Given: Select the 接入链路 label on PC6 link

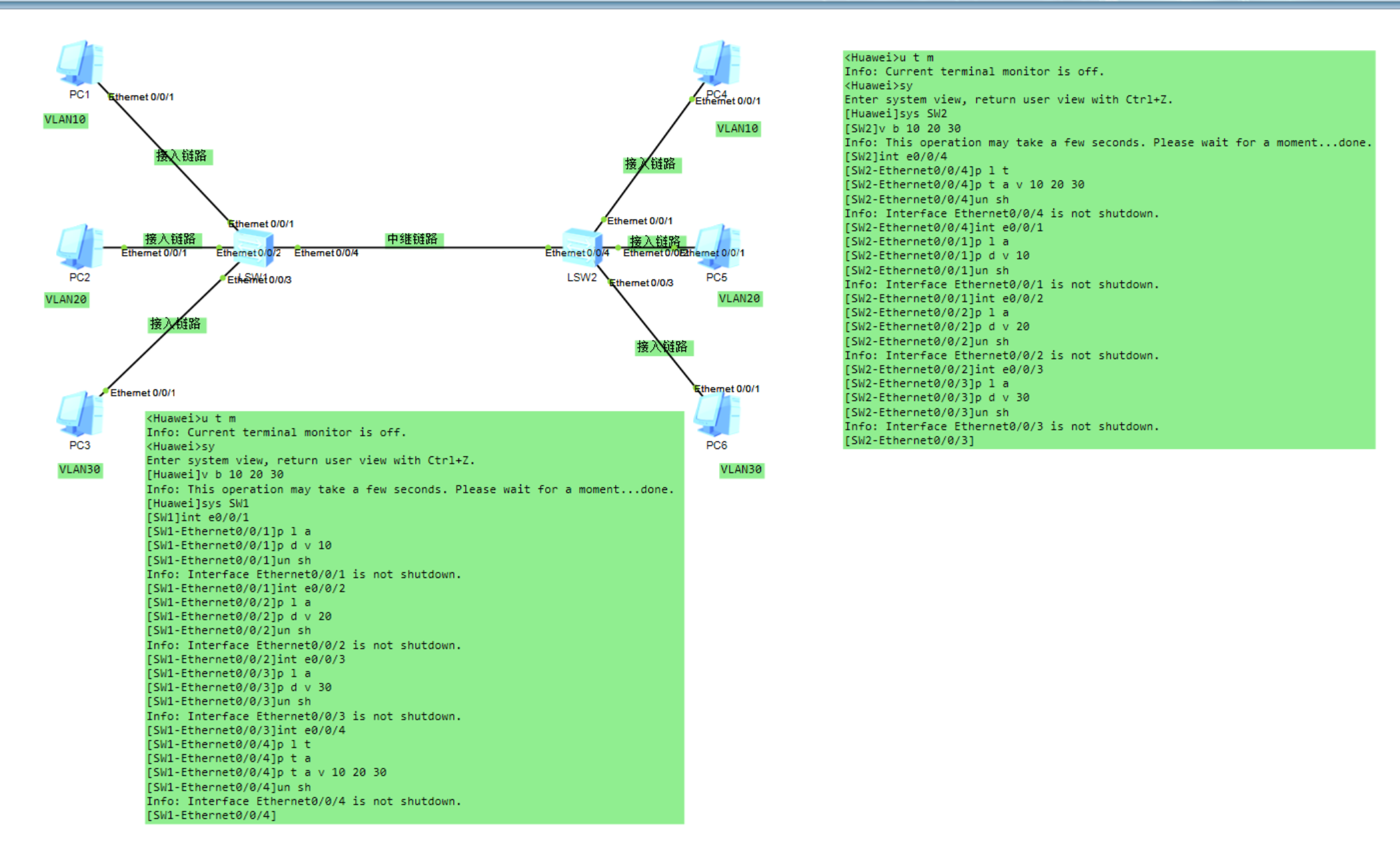Looking at the screenshot, I should point(663,347).
